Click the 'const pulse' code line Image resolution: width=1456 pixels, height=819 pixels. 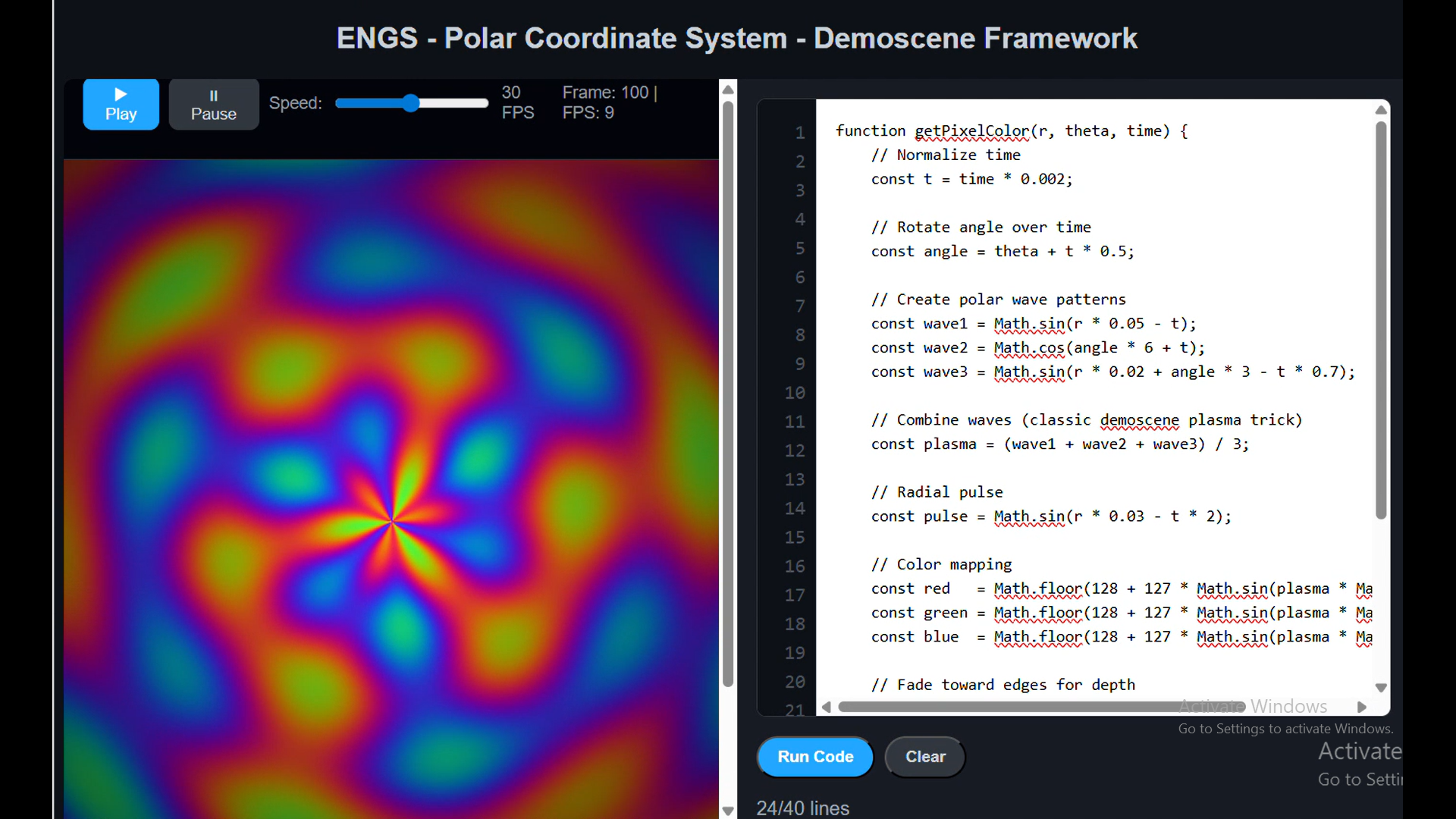(x=1051, y=516)
